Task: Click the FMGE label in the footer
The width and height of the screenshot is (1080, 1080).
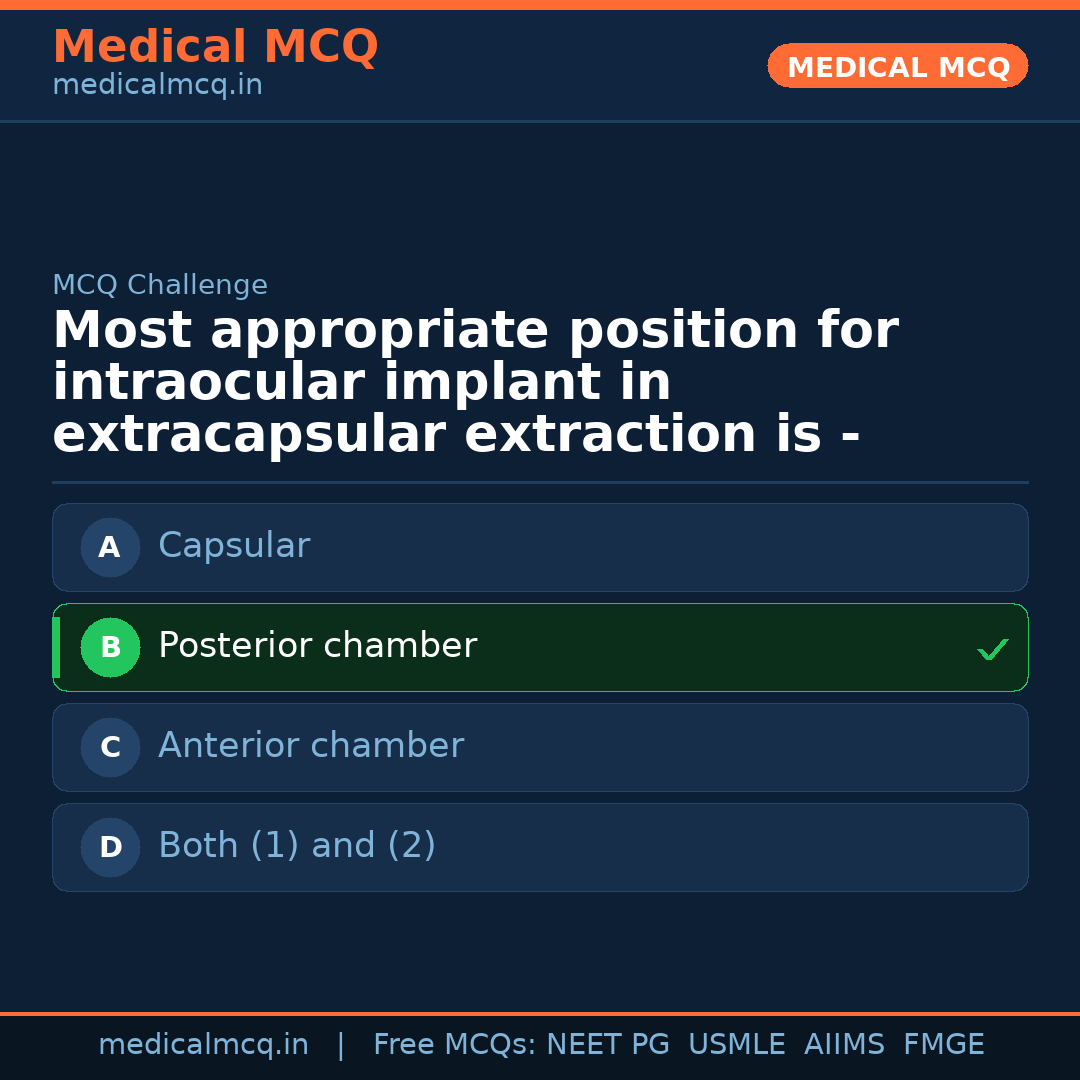Action: pos(943,1044)
